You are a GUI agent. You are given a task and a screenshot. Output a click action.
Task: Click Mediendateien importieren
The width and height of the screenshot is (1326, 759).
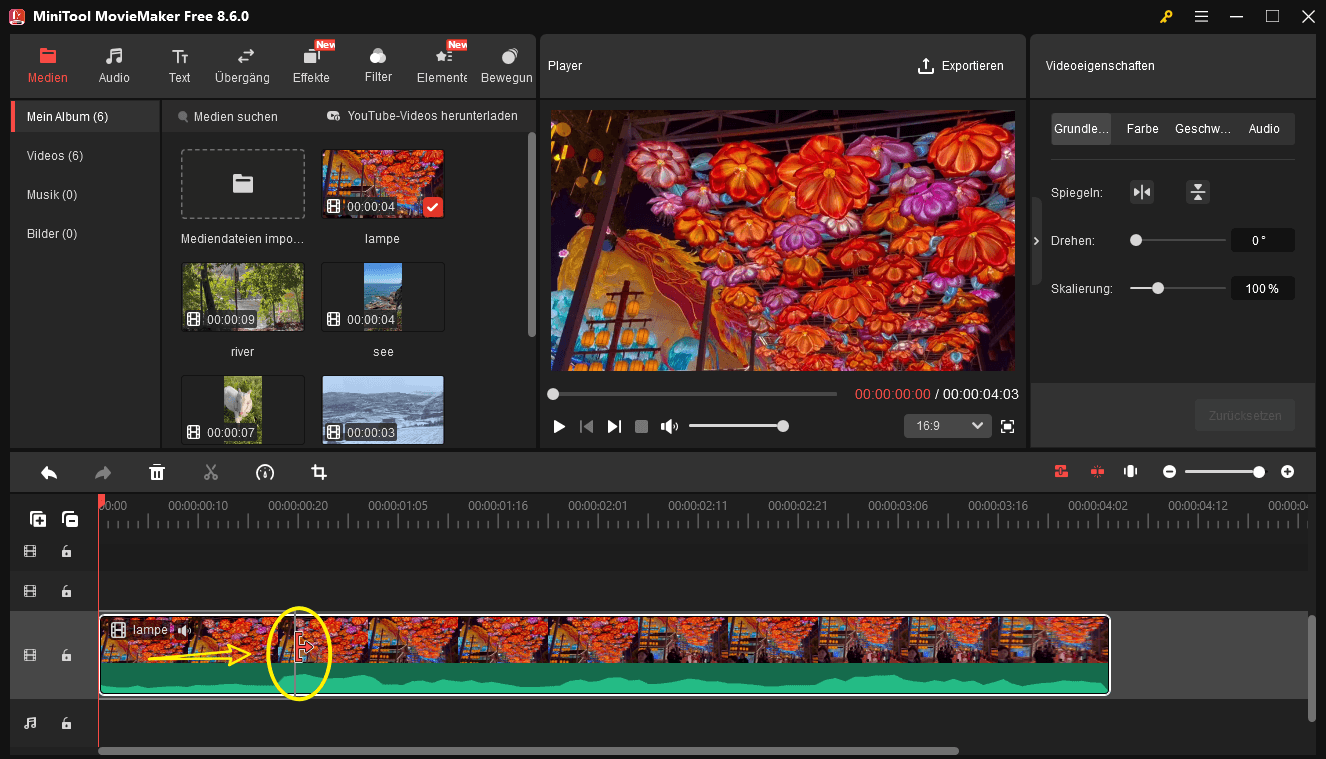242,184
